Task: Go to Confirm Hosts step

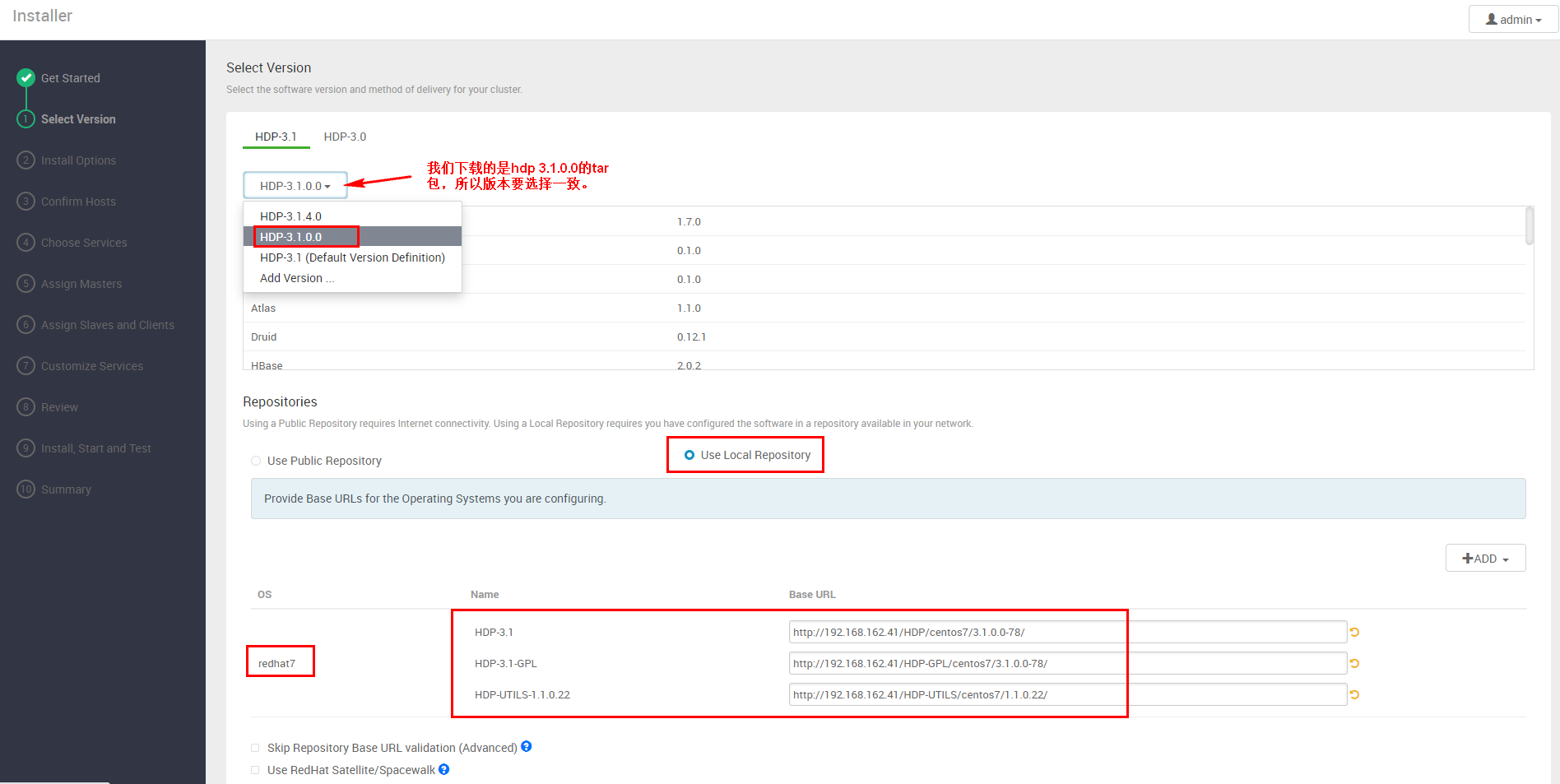Action: [78, 202]
